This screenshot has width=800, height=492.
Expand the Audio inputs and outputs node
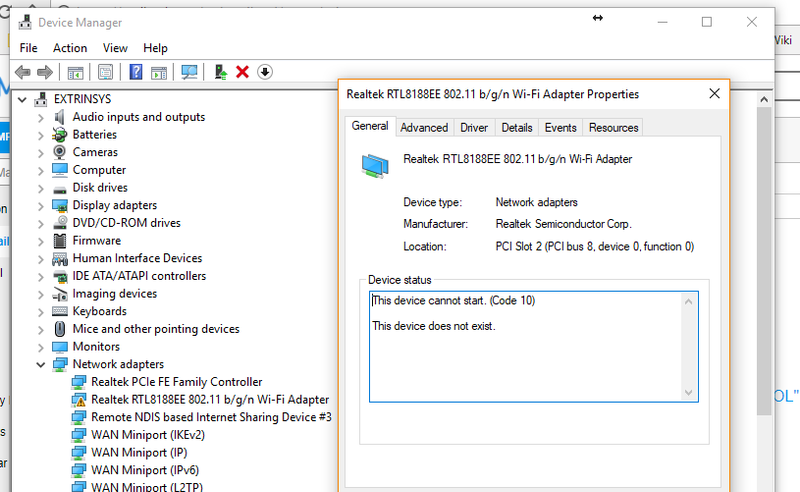coord(41,117)
